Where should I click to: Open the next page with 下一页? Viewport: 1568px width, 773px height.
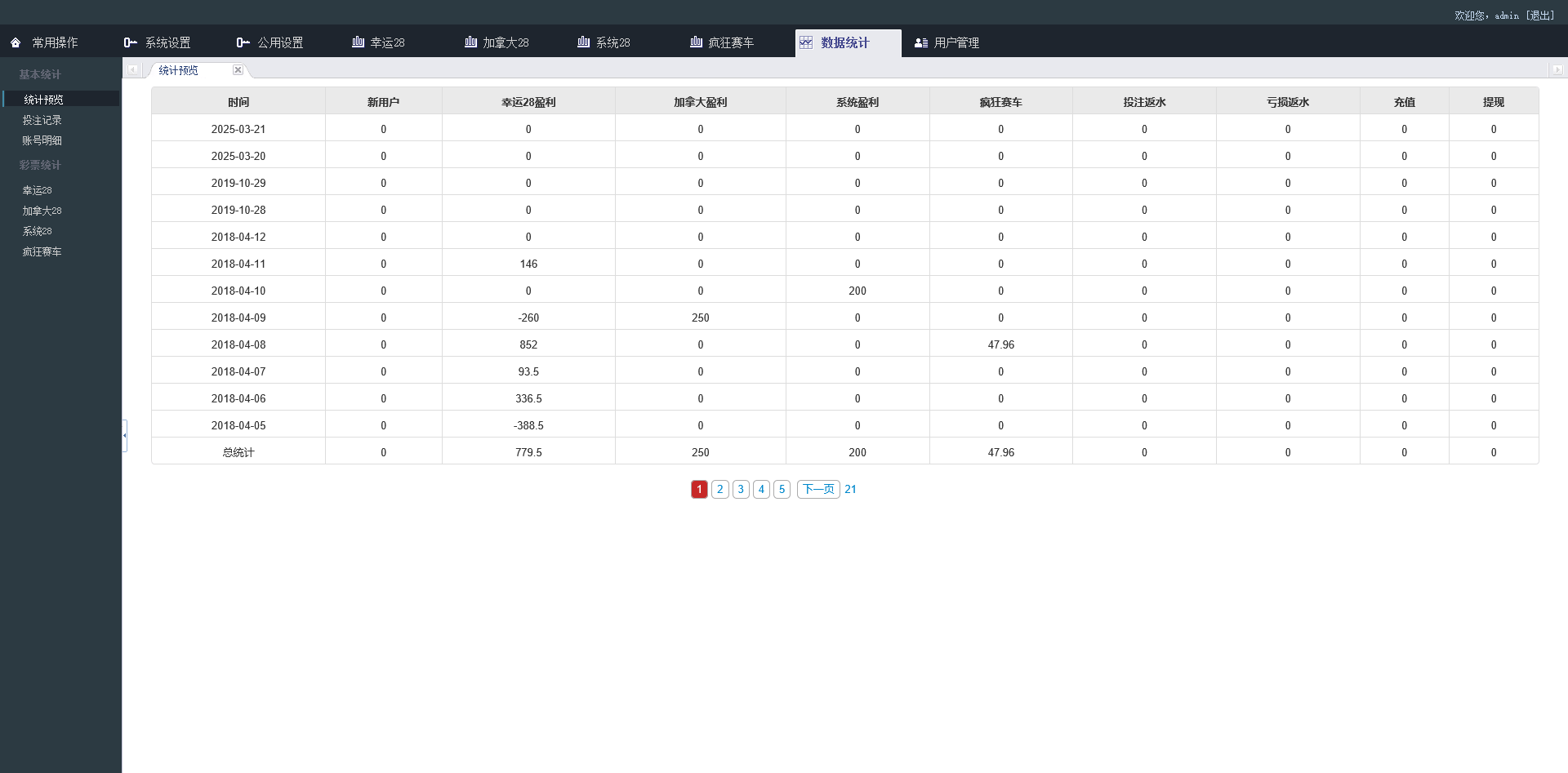tap(817, 489)
